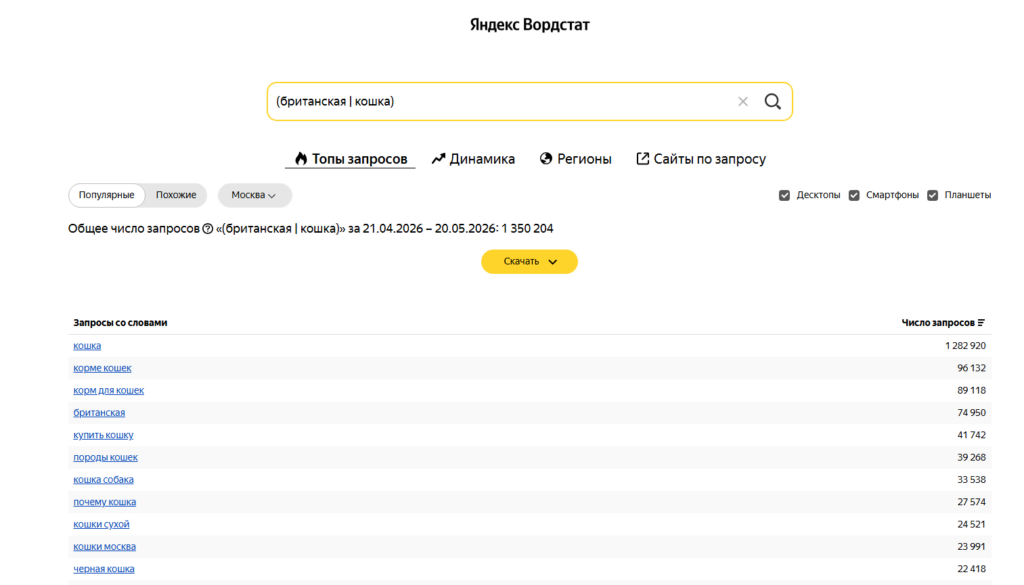The height and width of the screenshot is (585, 1024).
Task: Open the Топы запросов tab
Action: 351,159
